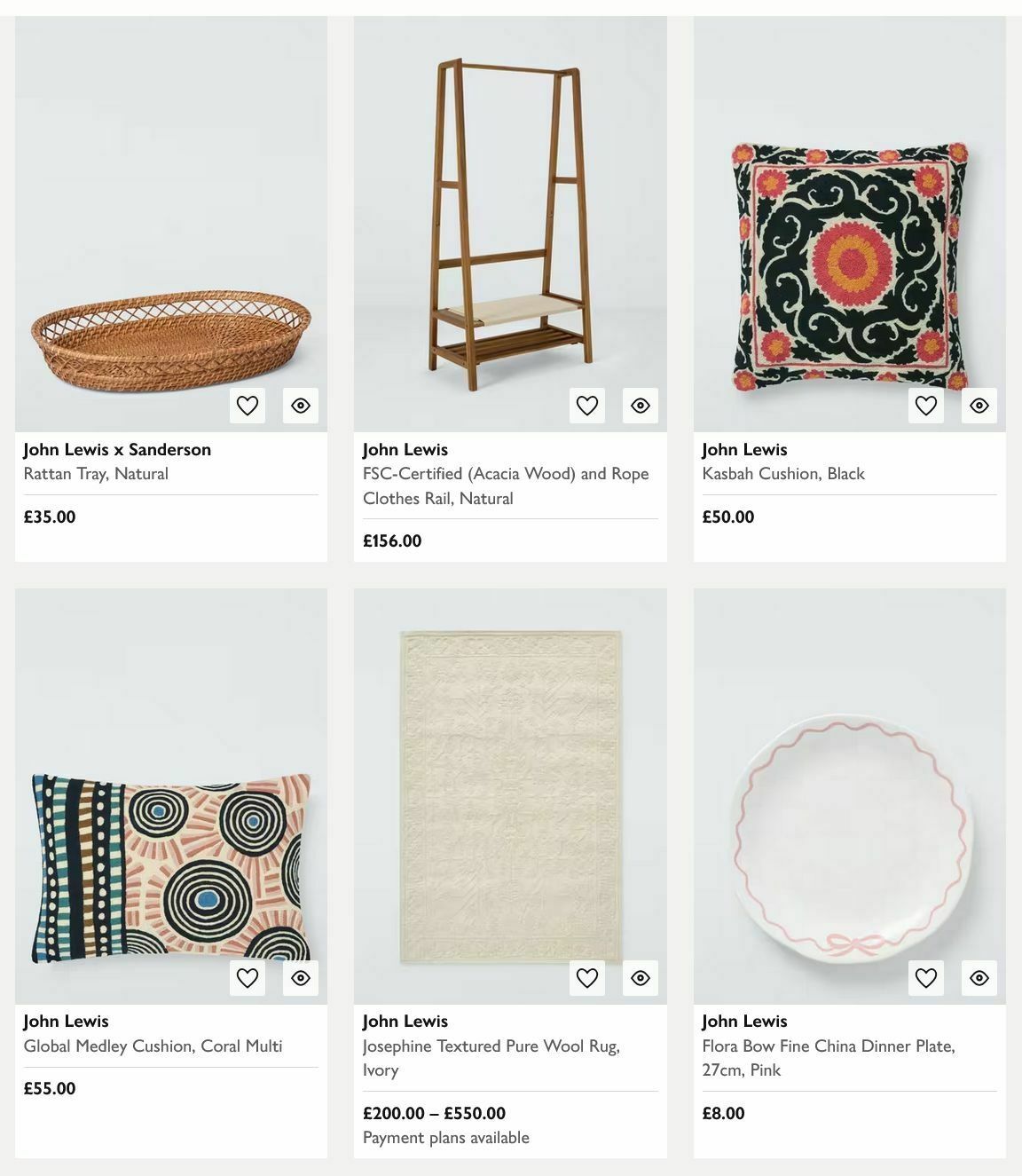This screenshot has height=1176, width=1022.
Task: Open the Rattan Tray, Natural product page
Action: point(95,473)
